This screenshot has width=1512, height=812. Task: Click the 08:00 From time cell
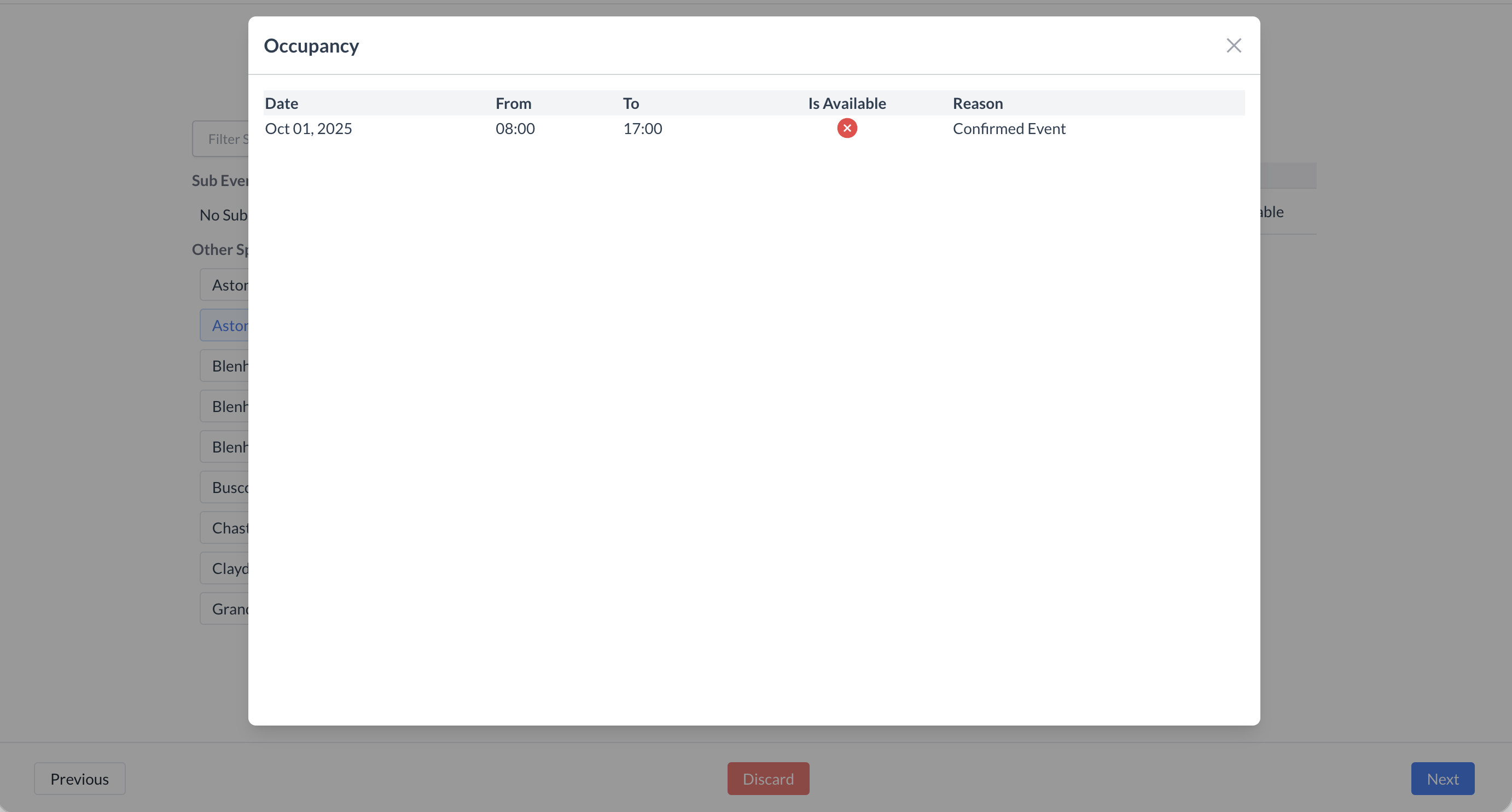(x=515, y=129)
